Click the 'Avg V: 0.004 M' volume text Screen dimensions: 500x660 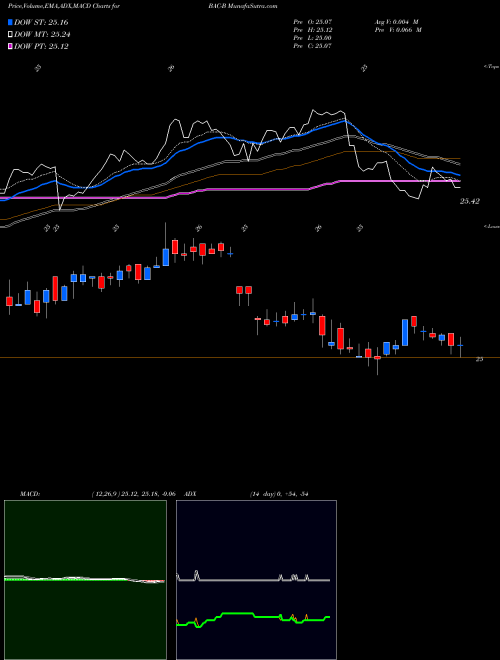tap(396, 22)
